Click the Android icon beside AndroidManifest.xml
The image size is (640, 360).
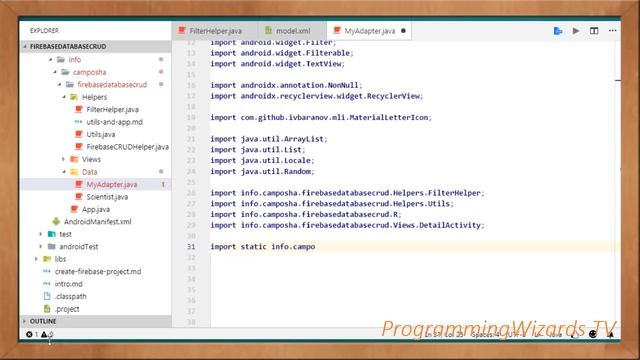click(56, 222)
